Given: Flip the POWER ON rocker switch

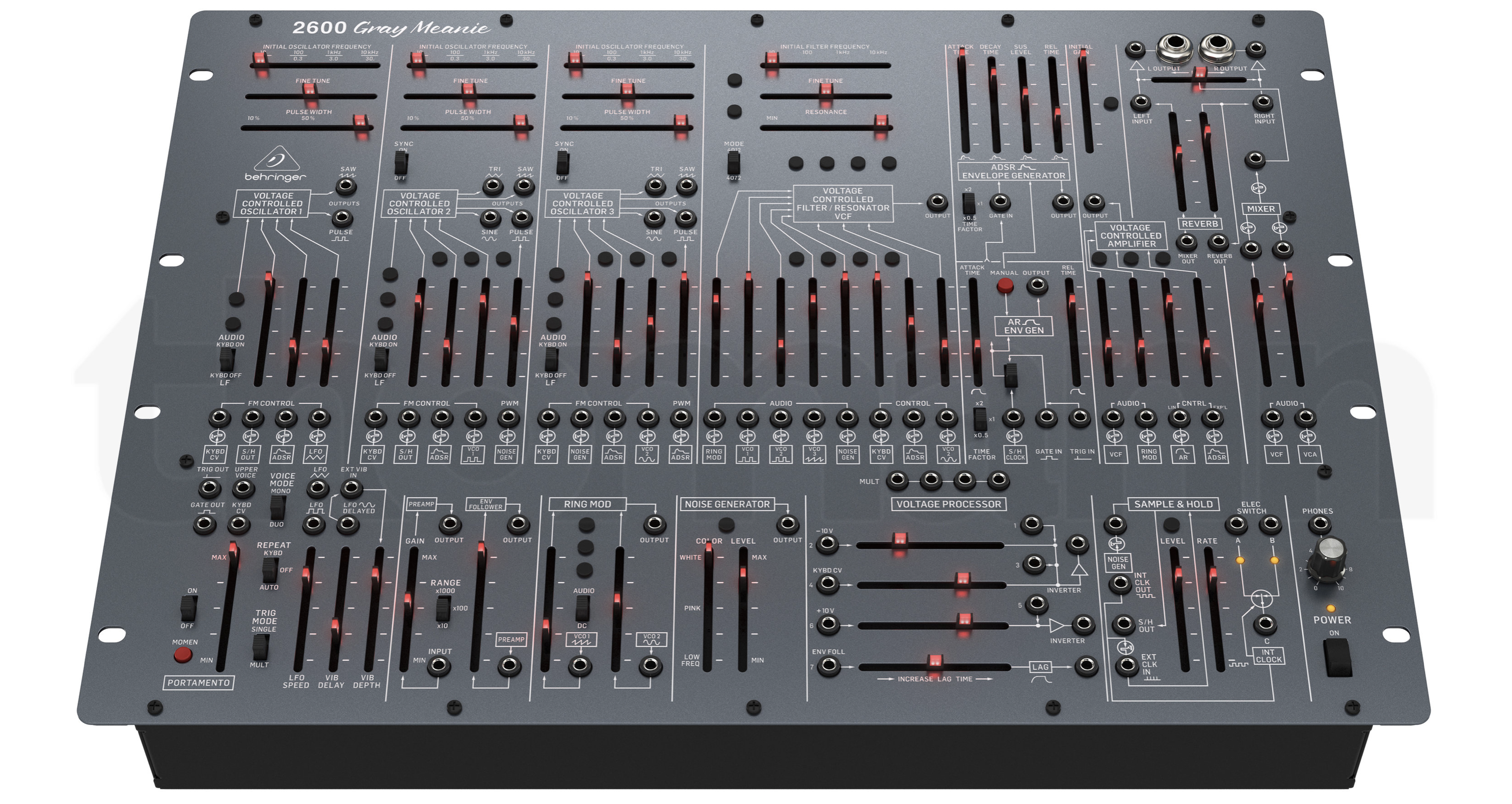Looking at the screenshot, I should click(x=1338, y=658).
